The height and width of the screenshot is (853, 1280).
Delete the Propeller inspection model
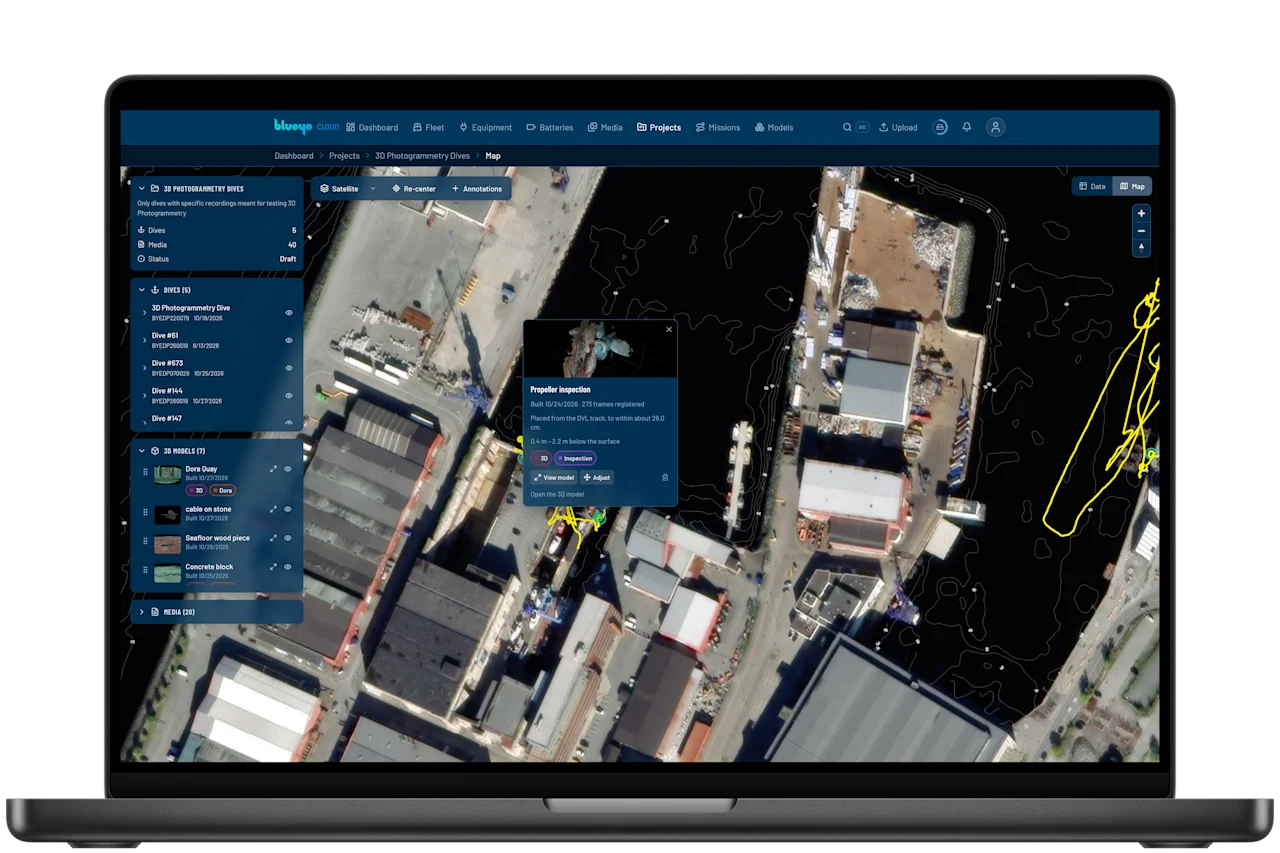(665, 478)
